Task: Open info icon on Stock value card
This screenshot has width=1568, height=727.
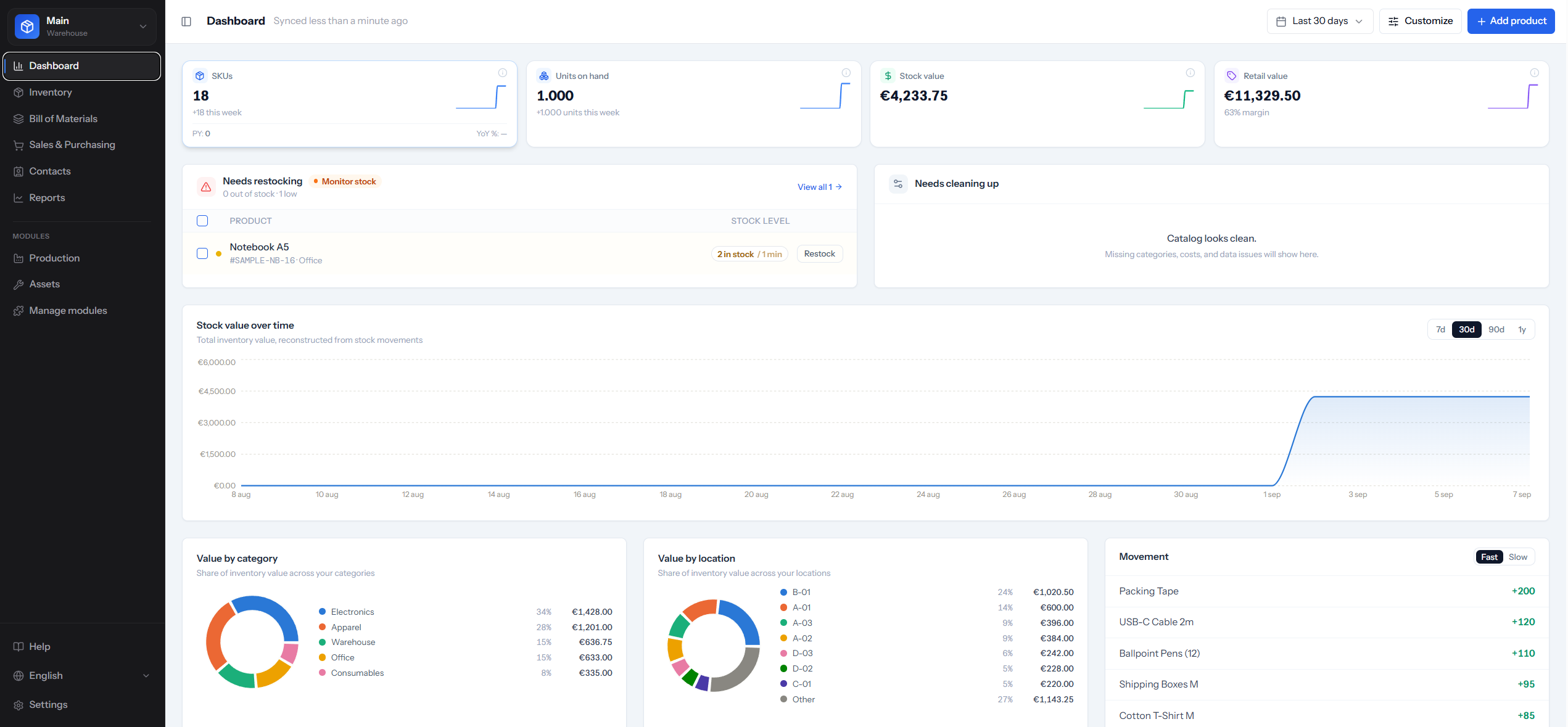Action: 1190,73
